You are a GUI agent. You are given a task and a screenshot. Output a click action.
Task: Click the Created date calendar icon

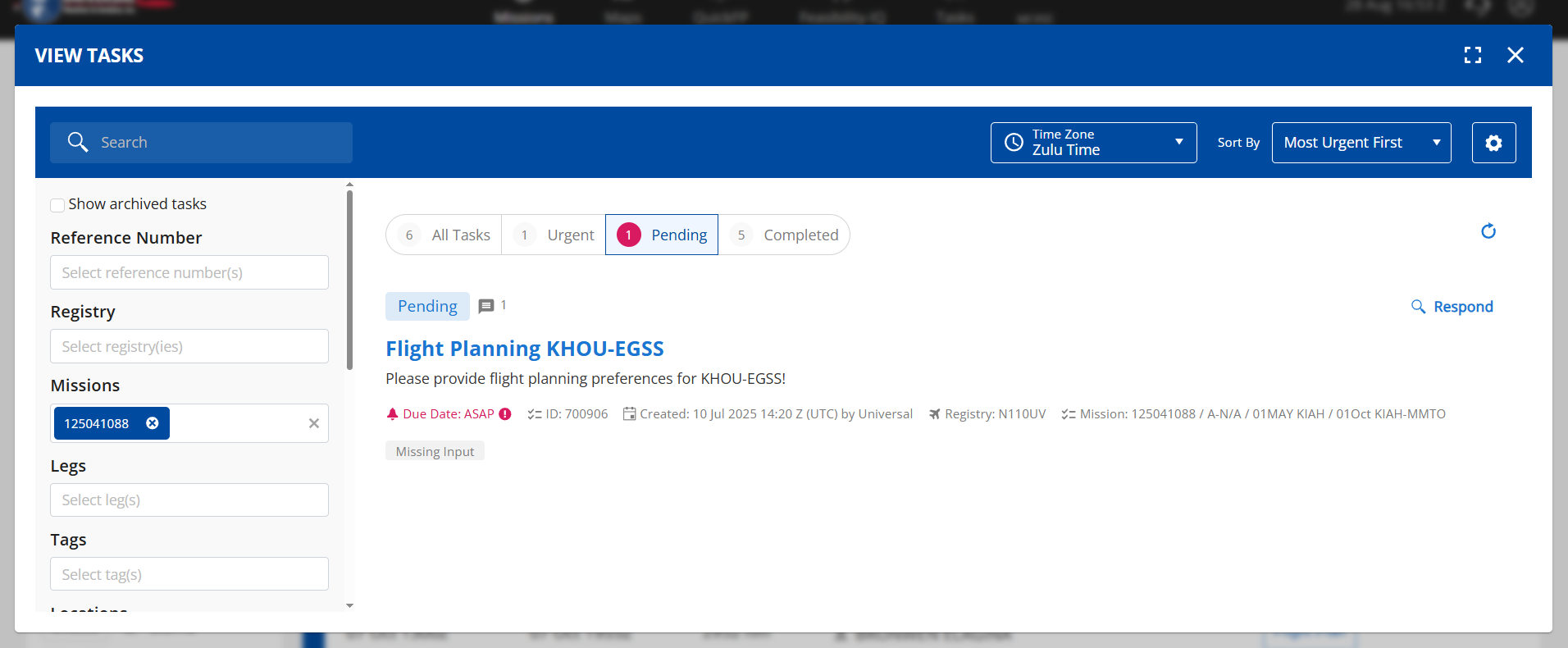629,414
